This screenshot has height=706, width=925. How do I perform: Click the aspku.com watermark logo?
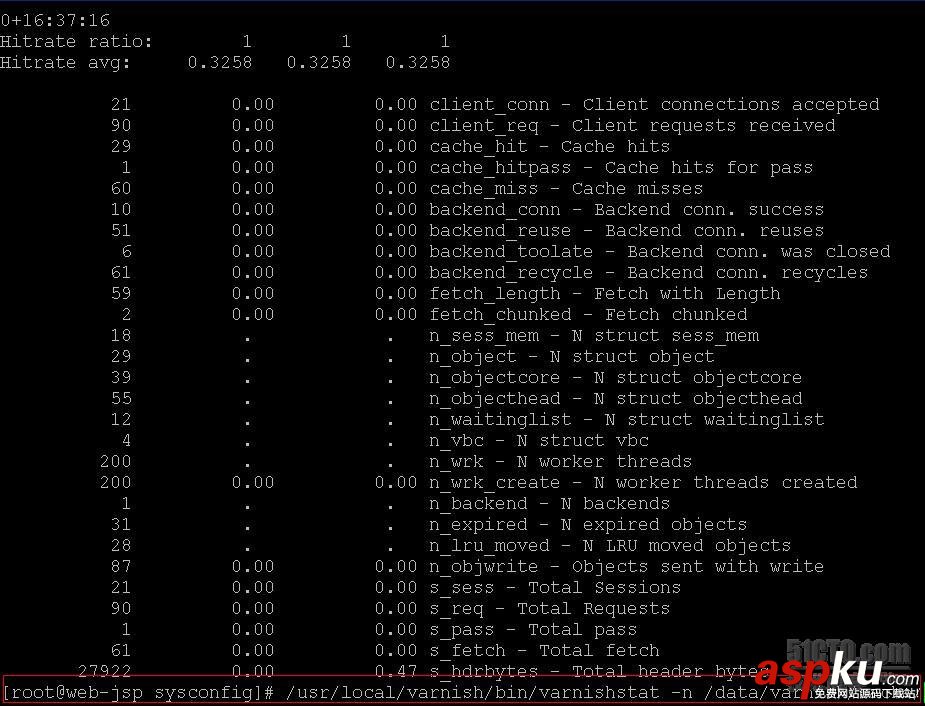pos(837,678)
